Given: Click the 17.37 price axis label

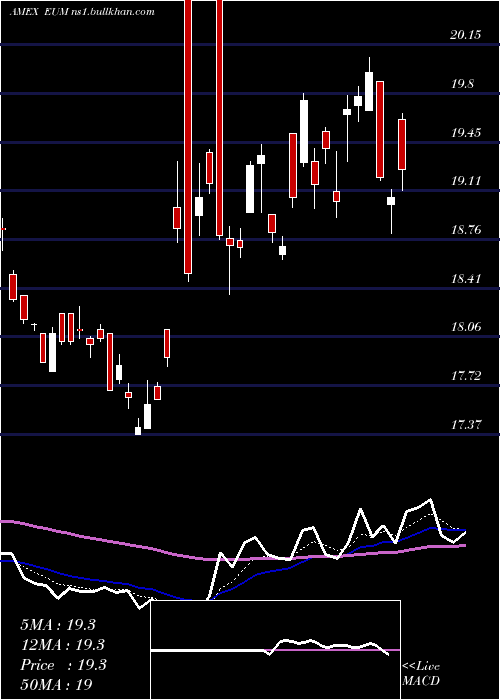Looking at the screenshot, I should [466, 425].
